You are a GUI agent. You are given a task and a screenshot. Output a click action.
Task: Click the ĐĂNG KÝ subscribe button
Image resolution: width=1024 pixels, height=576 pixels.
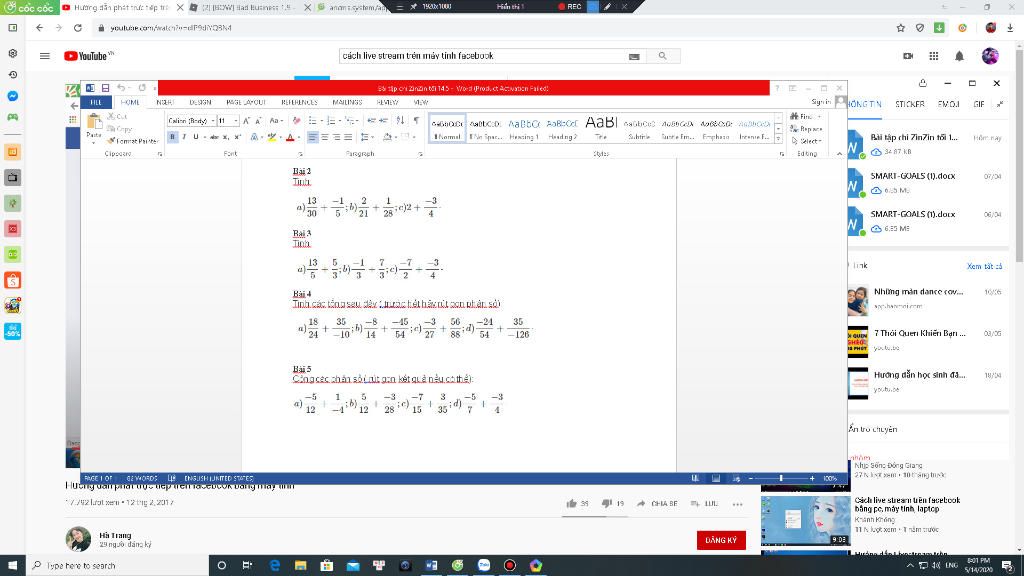721,540
